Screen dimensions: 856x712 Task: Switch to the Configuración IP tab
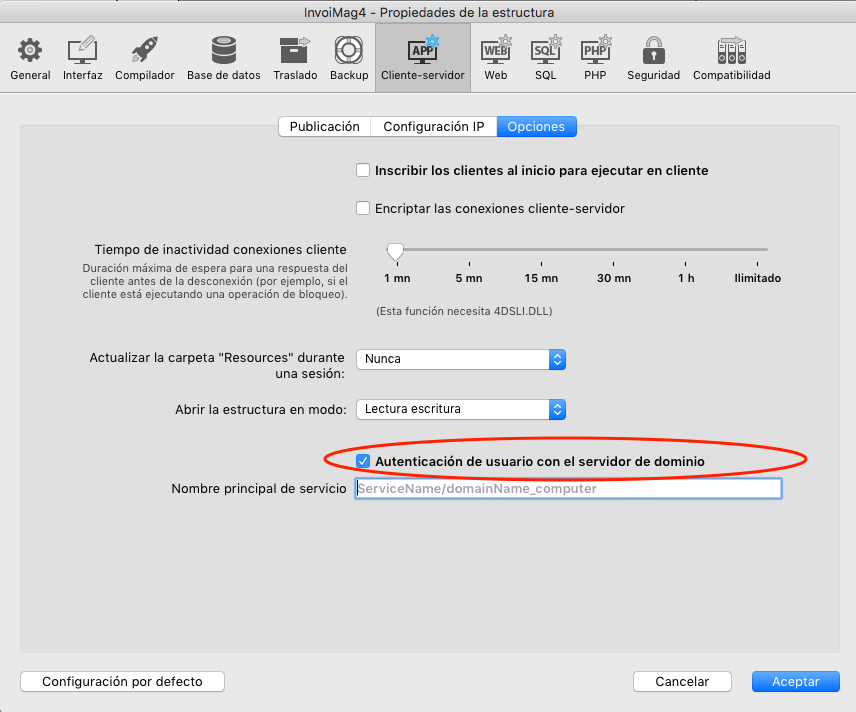click(433, 127)
